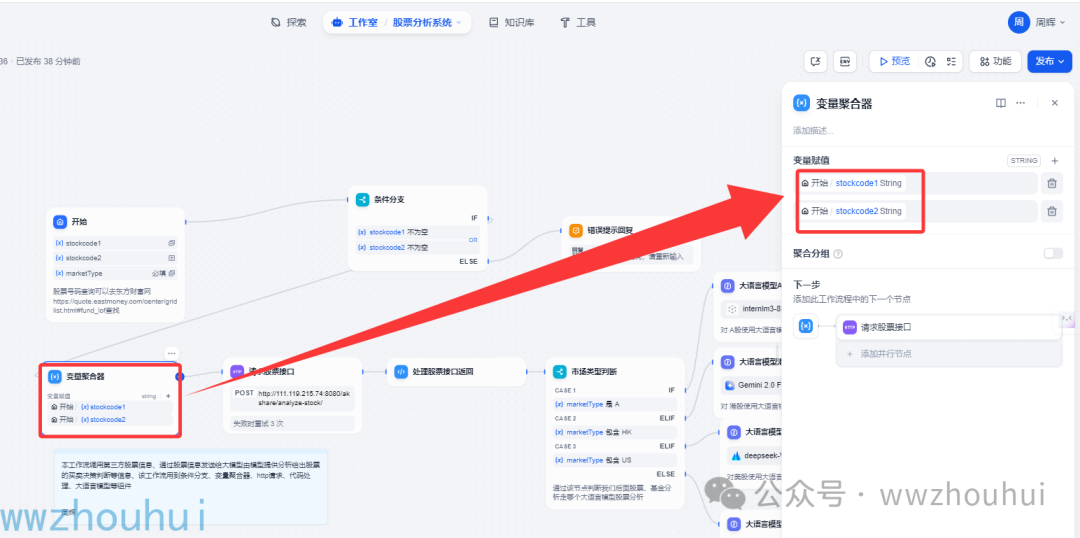1080x538 pixels.
Task: Click 添加并行节点 to add parallel node
Action: 885,353
